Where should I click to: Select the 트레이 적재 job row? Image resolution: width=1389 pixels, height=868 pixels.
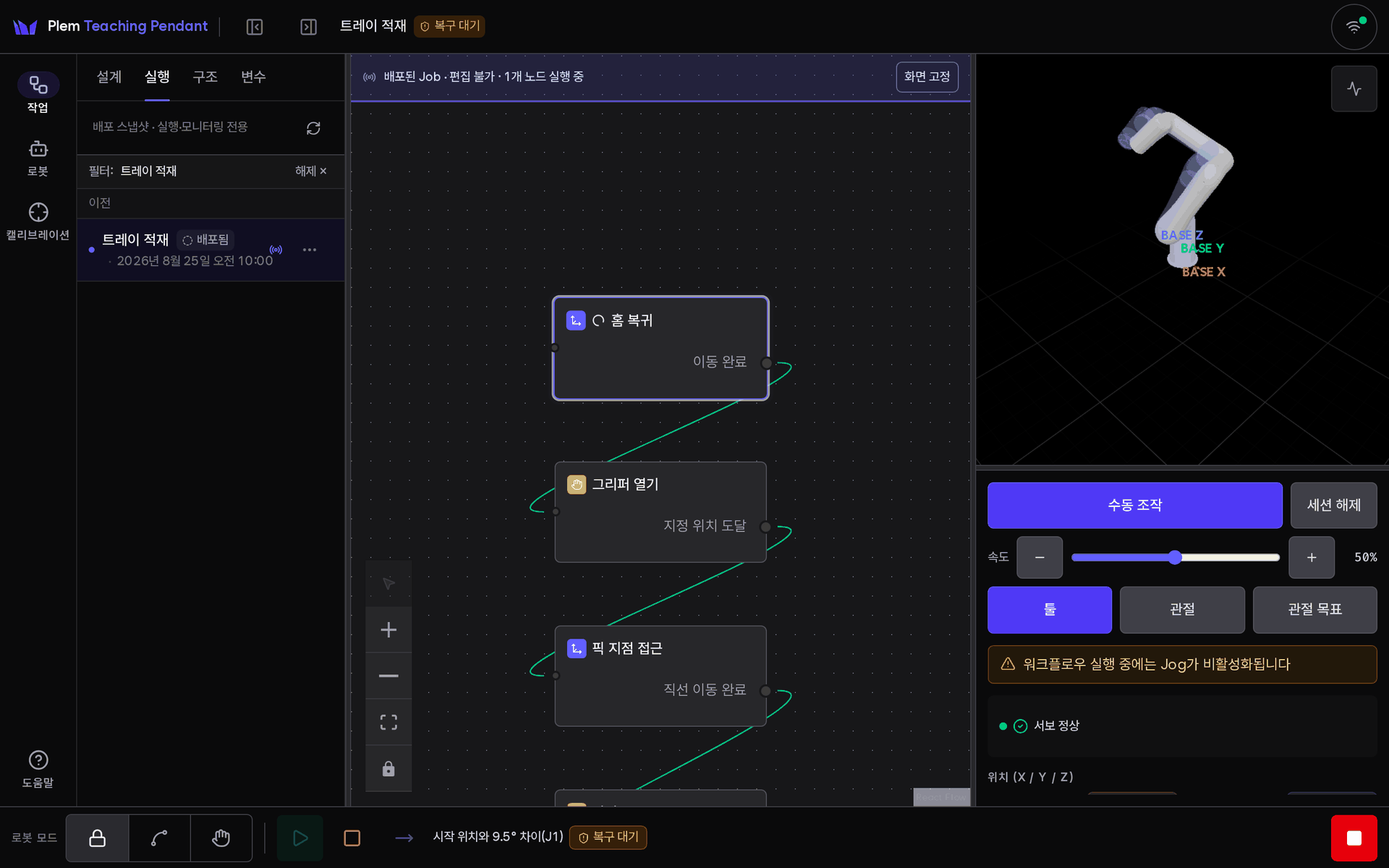[x=211, y=250]
